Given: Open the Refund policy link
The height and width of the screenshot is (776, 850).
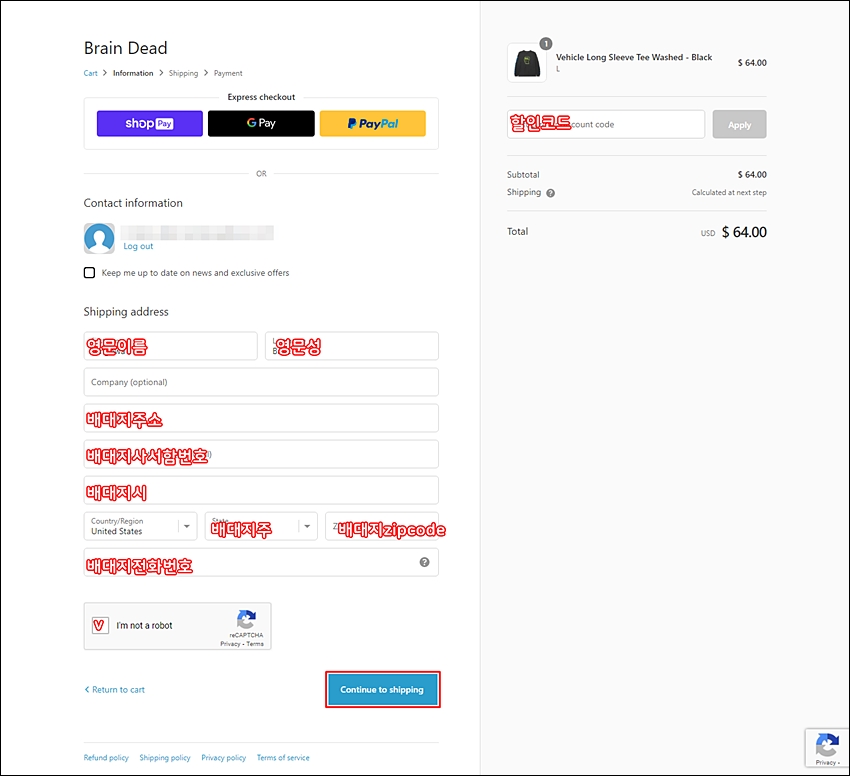Looking at the screenshot, I should pos(106,758).
